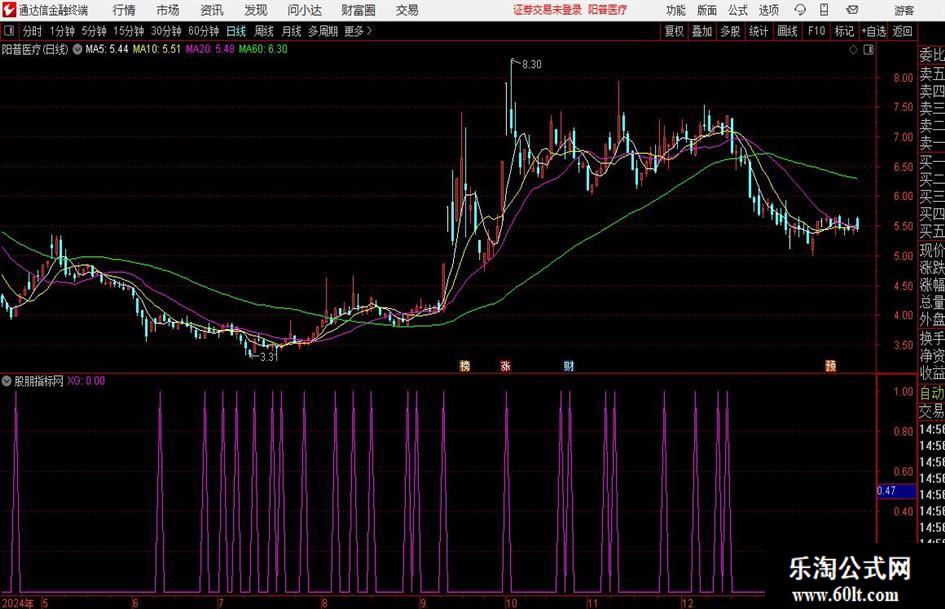Click the XG: 0.00 indicator value
This screenshot has width=945, height=609.
[86, 381]
